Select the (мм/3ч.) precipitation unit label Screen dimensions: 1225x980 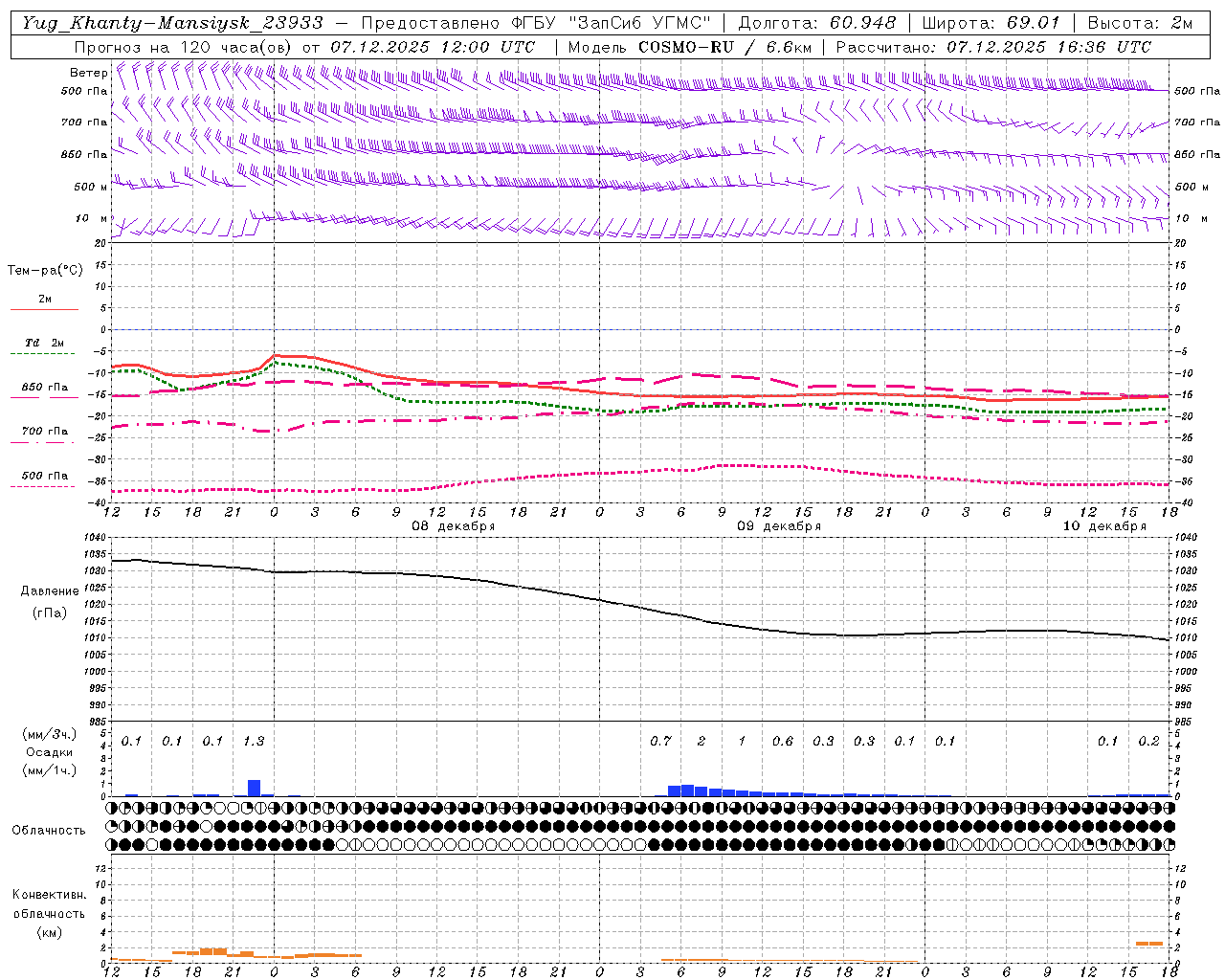click(50, 734)
